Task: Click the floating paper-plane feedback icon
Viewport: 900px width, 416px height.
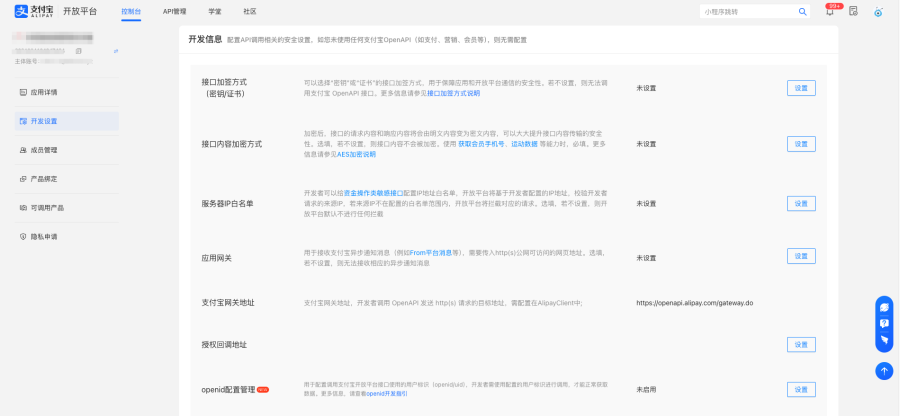Action: 884,339
